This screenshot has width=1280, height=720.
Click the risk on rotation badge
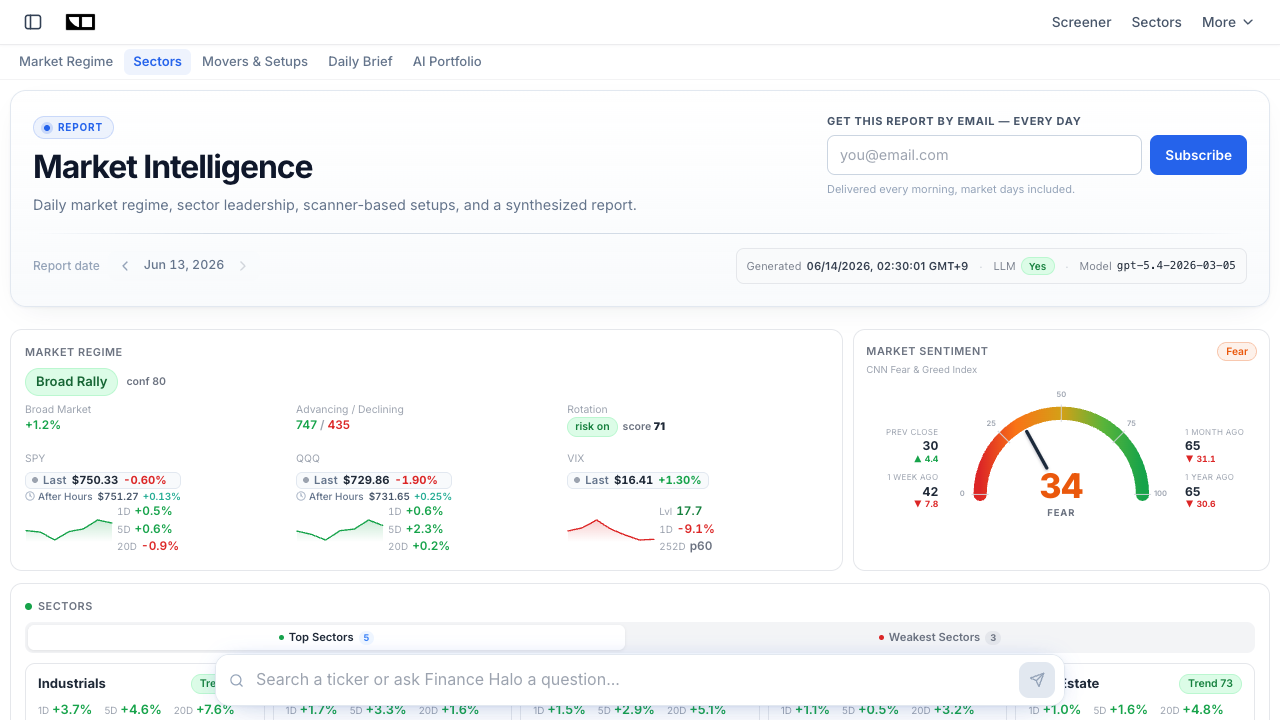click(592, 426)
